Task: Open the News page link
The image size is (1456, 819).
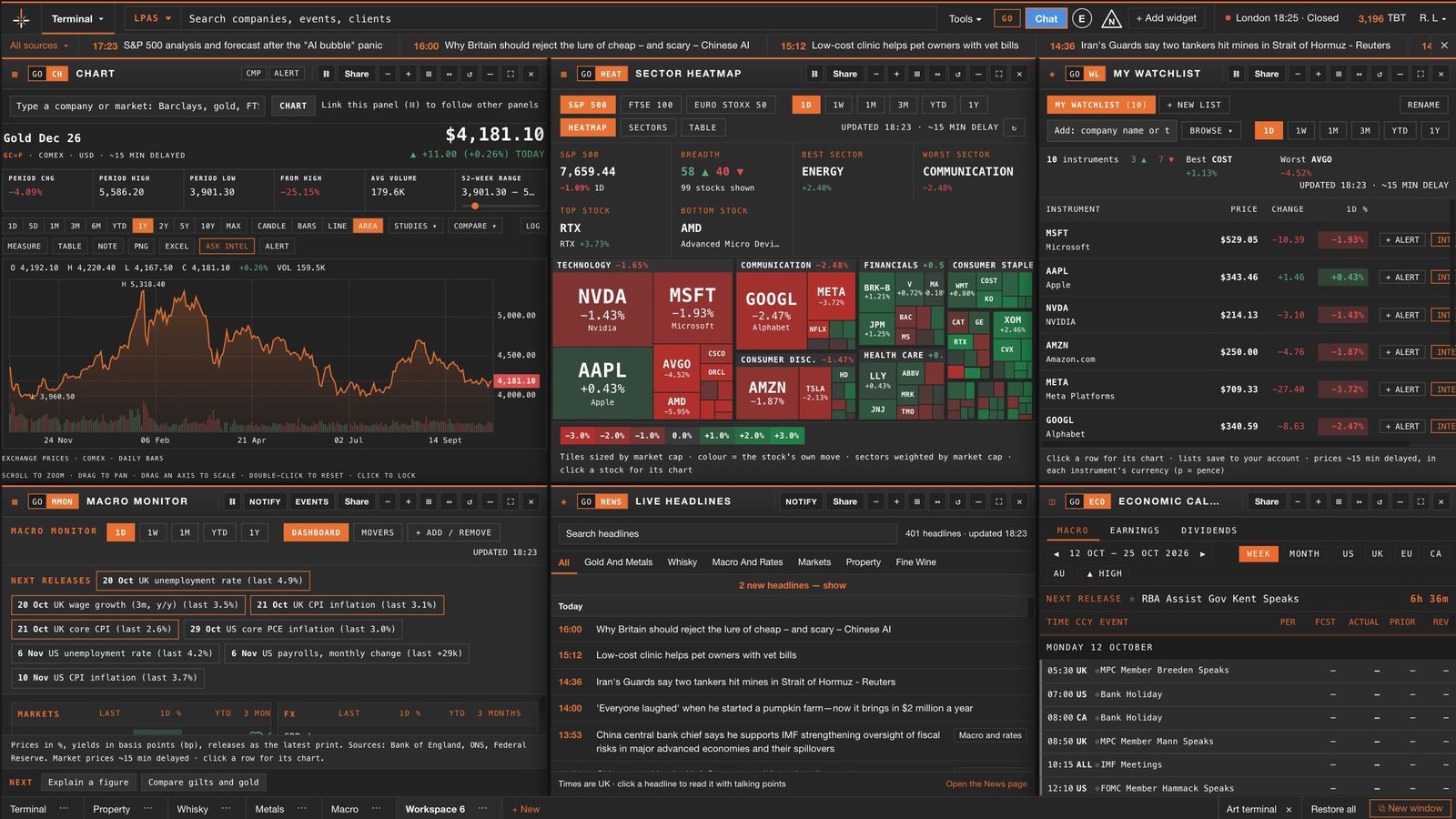Action: (x=986, y=784)
